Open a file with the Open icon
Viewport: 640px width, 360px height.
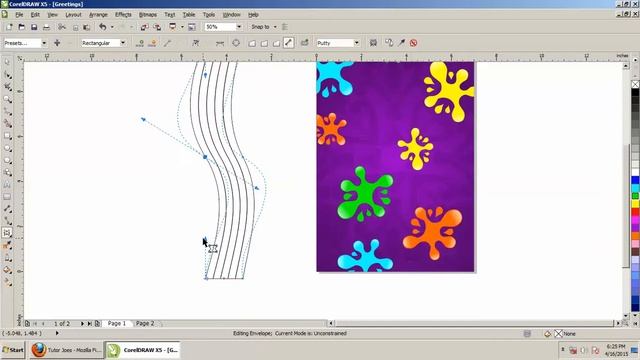coord(22,27)
